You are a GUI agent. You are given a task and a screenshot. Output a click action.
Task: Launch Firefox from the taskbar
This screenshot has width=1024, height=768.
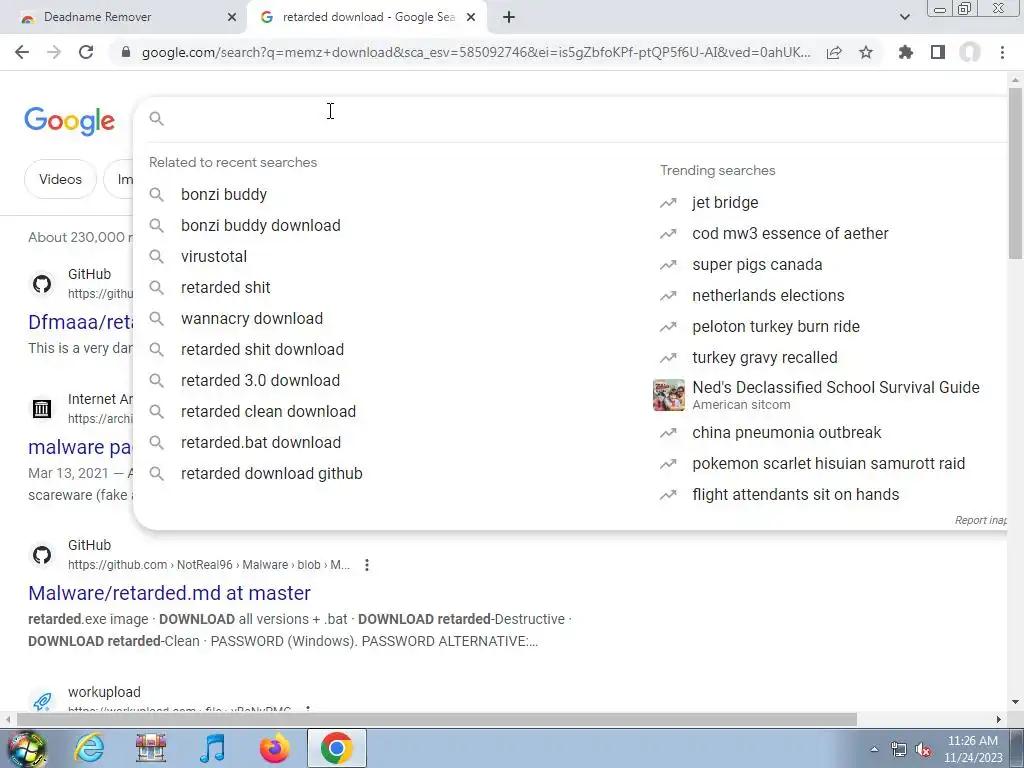click(274, 748)
